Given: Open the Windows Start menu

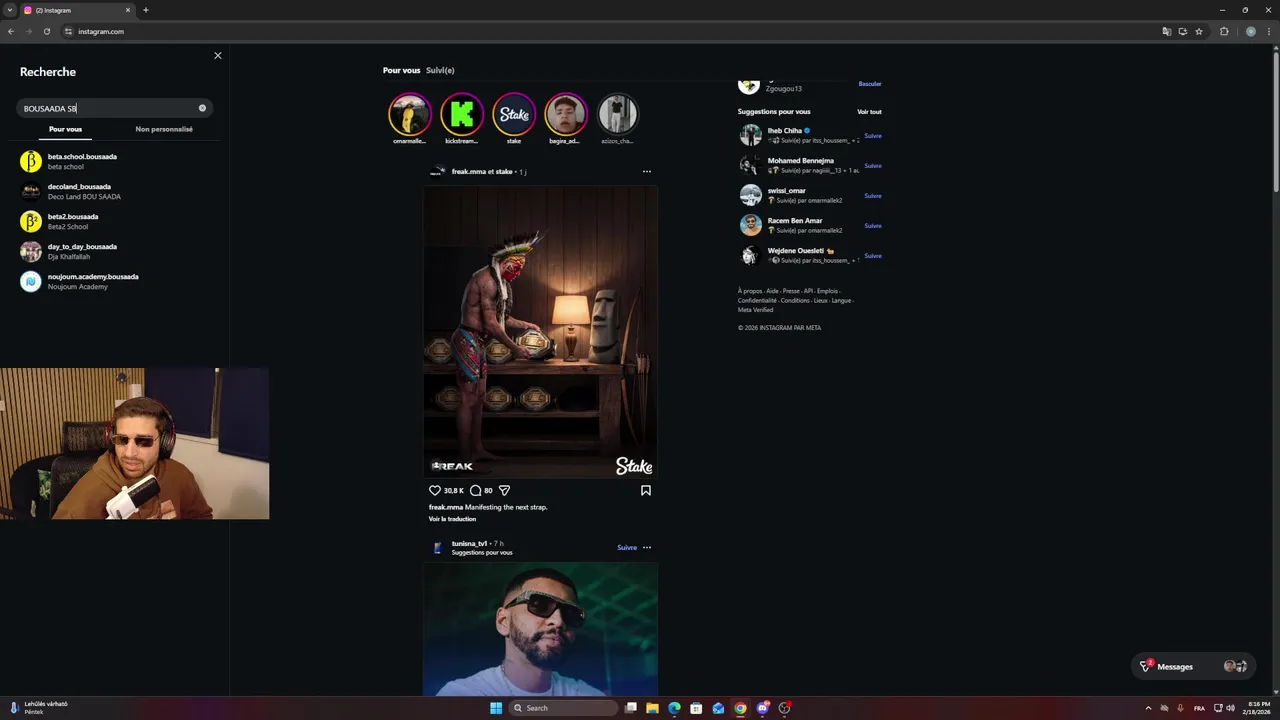Looking at the screenshot, I should (496, 708).
